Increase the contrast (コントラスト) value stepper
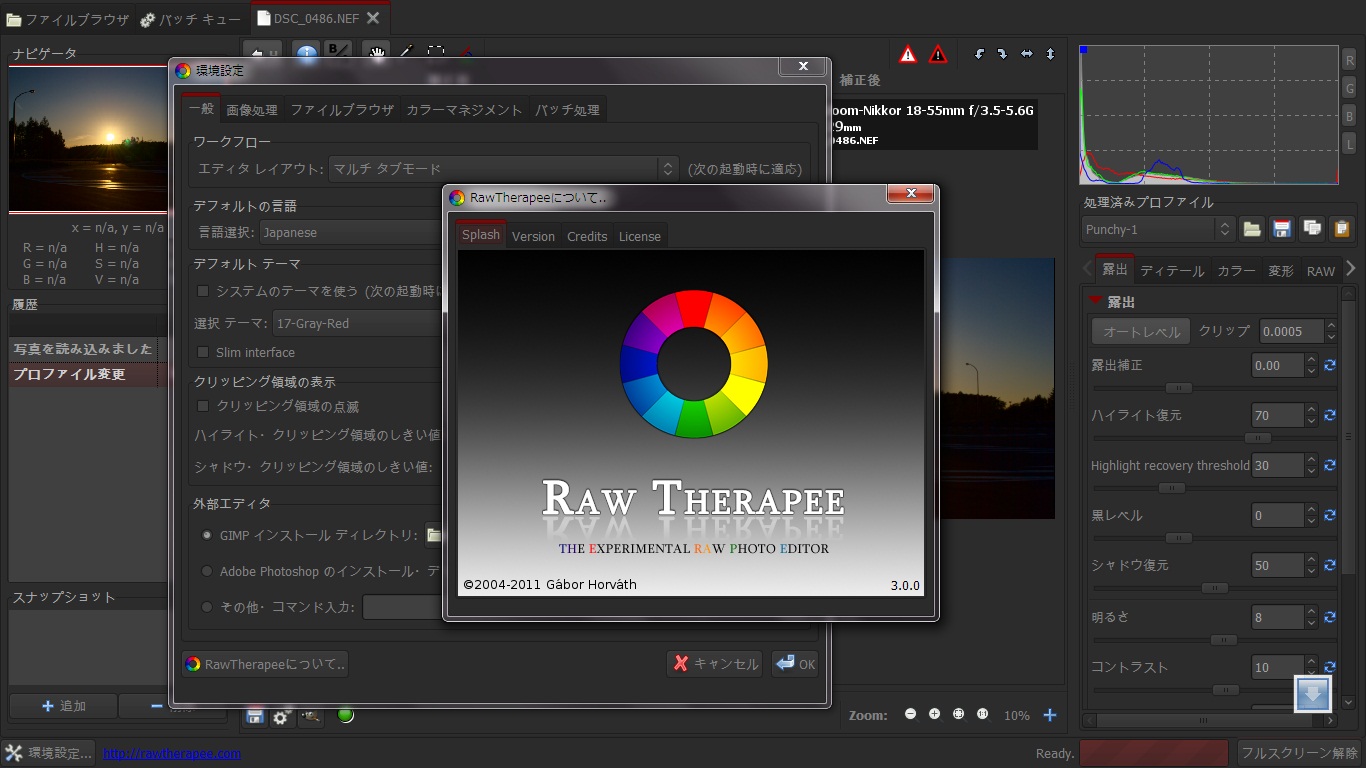Screen dimensions: 1366x768 pos(1311,661)
